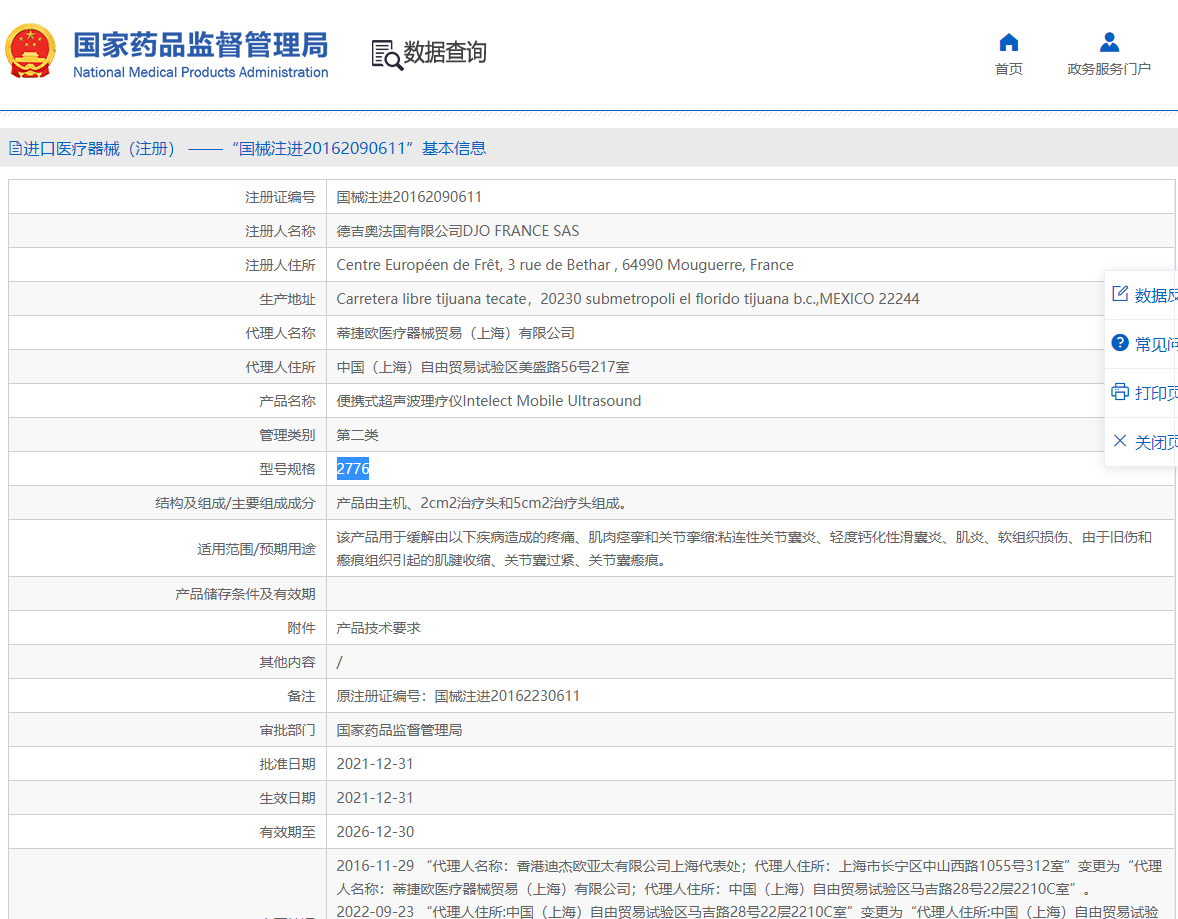The width and height of the screenshot is (1178, 919).
Task: Select registration number 国械注进20162090611 in the table
Action: (409, 197)
